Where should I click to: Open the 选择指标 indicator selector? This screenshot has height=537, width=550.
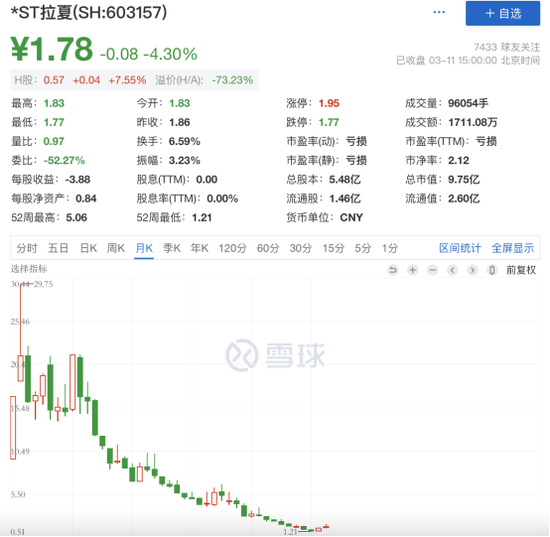(29, 269)
